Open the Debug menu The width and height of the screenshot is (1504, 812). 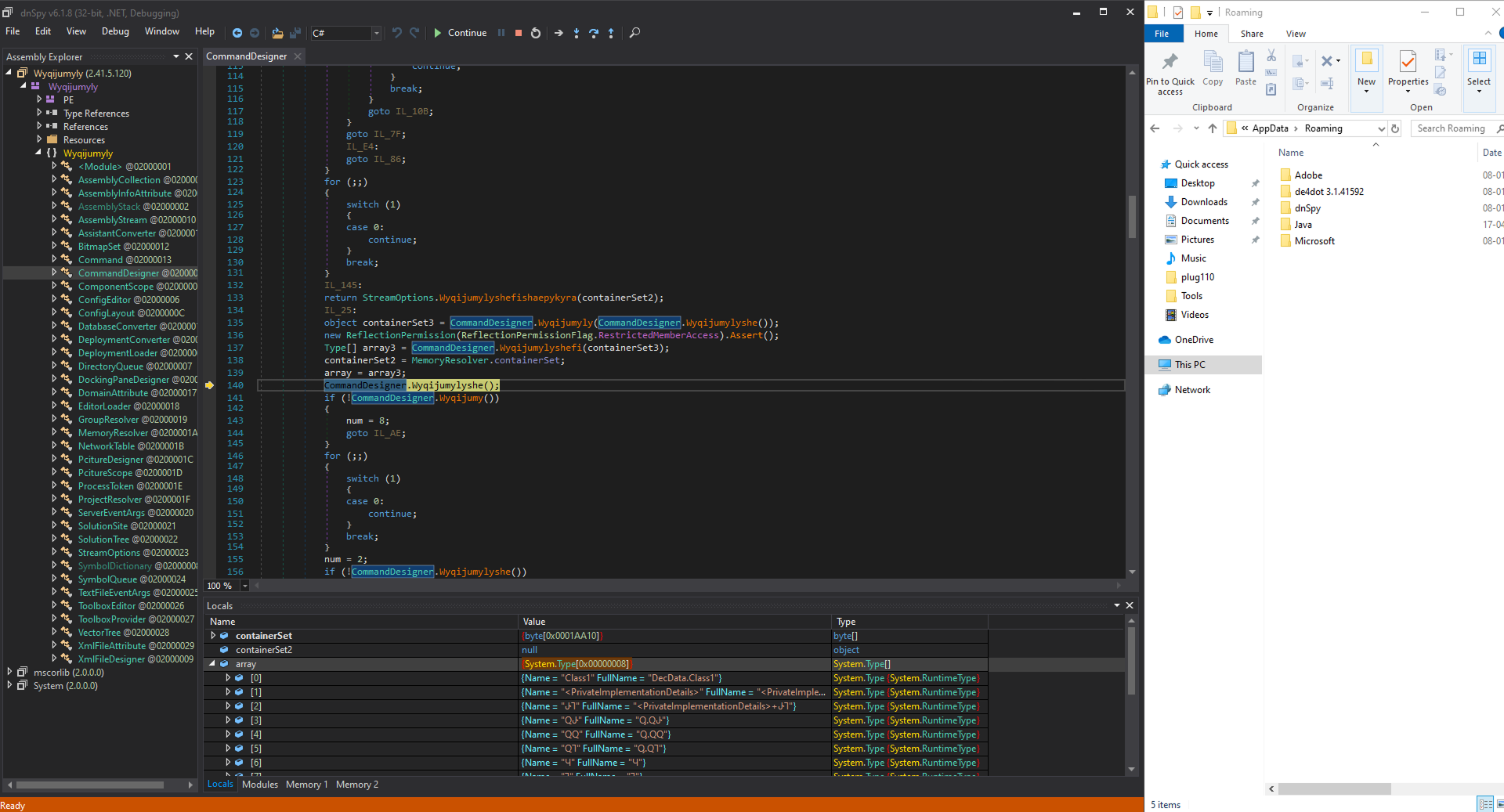pyautogui.click(x=115, y=31)
